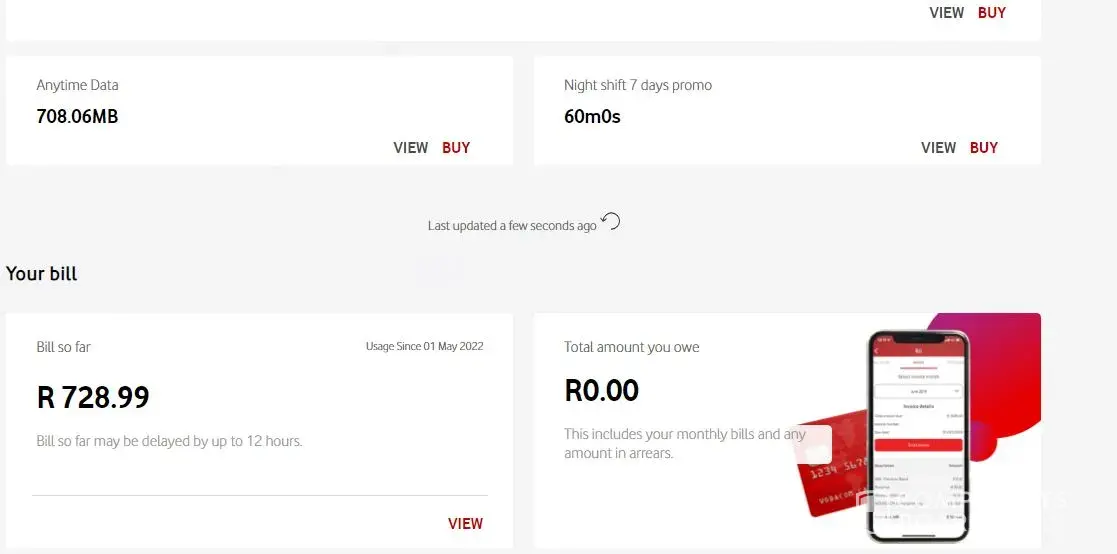The width and height of the screenshot is (1117, 554).
Task: Select the Anytime Data card title
Action: (77, 85)
